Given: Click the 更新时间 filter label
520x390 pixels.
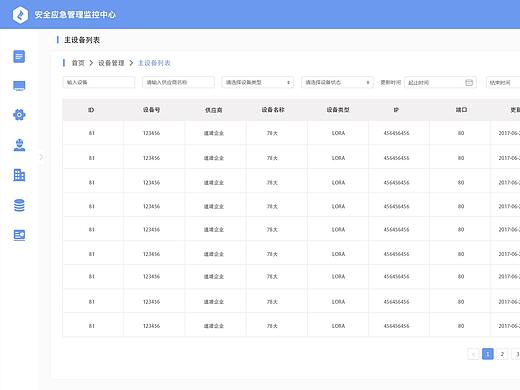Looking at the screenshot, I should (391, 82).
